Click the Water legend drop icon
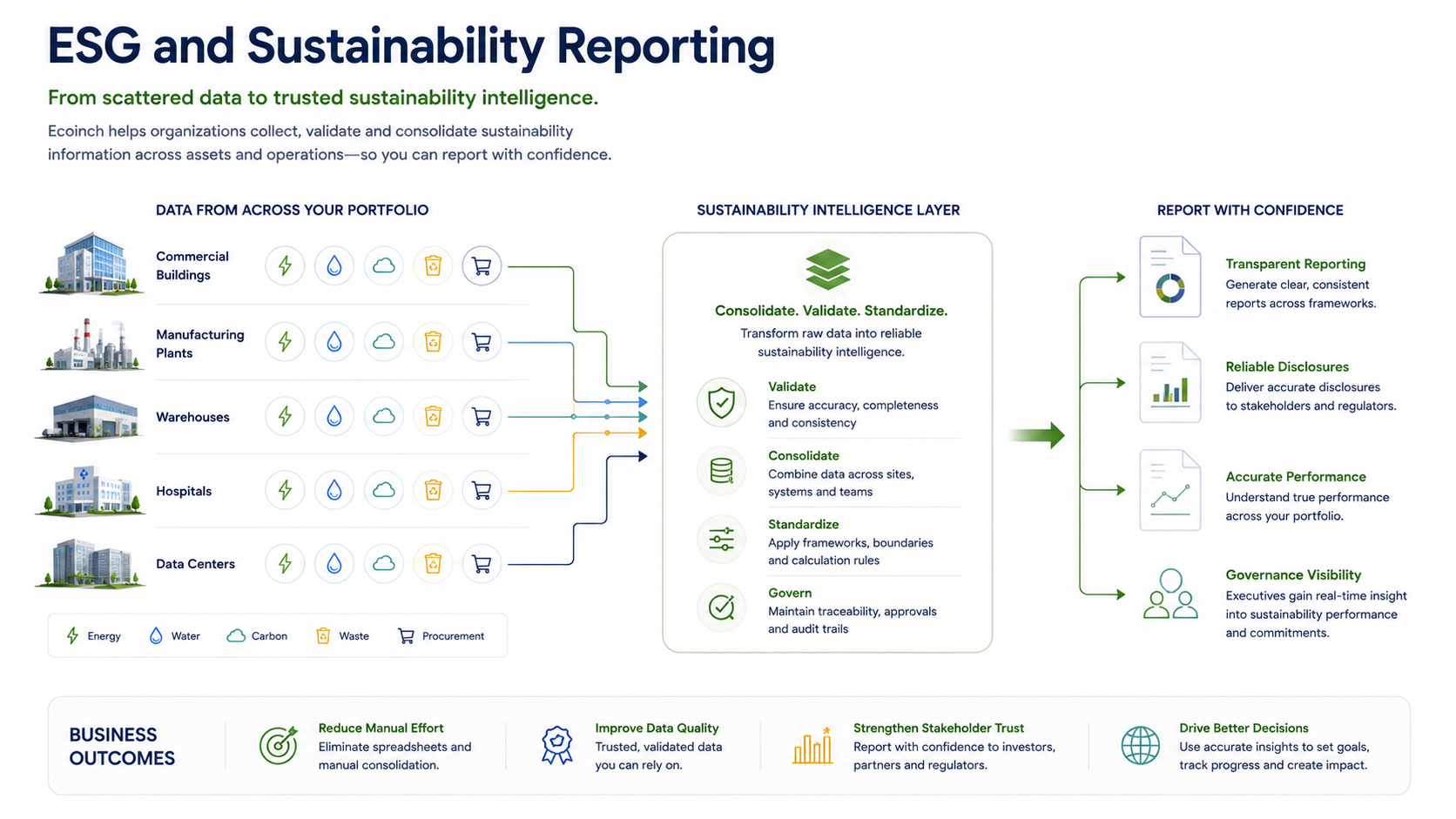 pos(156,636)
